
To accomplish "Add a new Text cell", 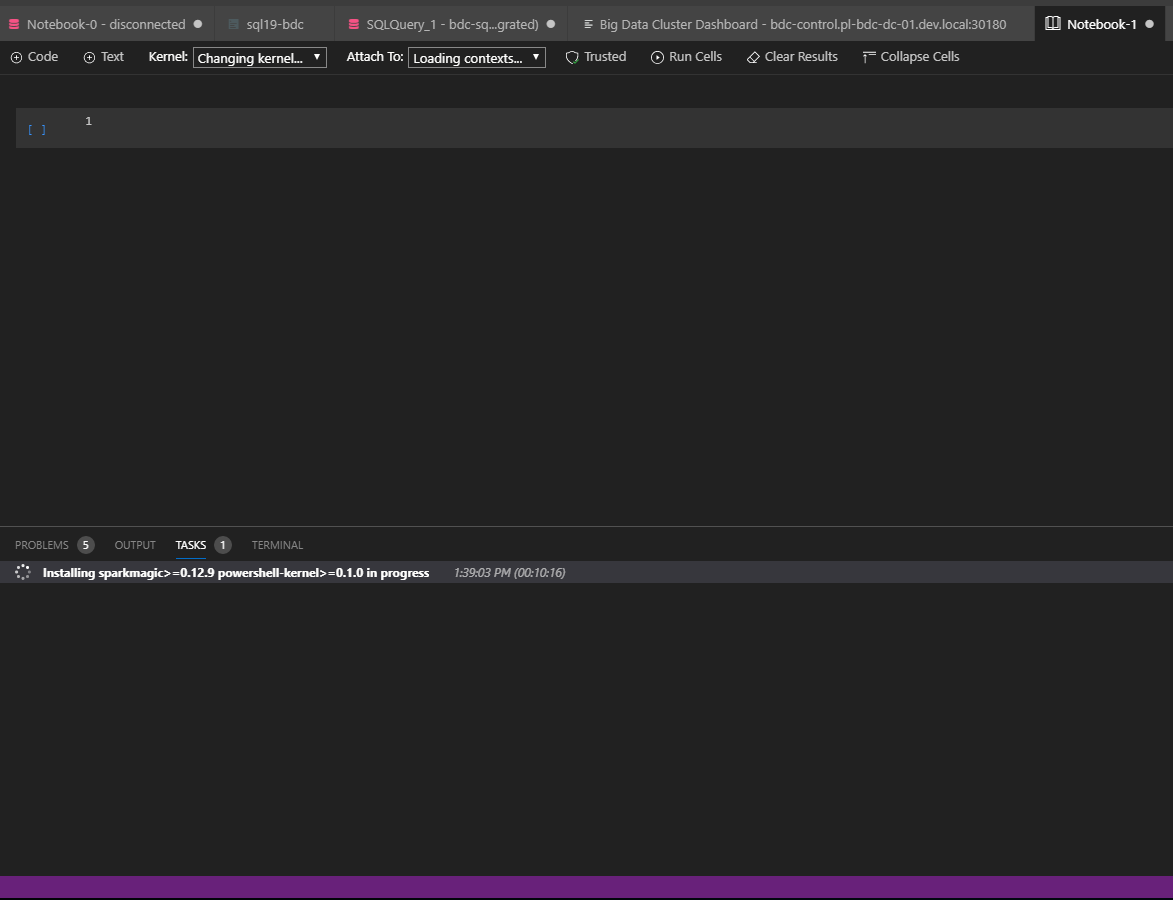I will pos(103,57).
